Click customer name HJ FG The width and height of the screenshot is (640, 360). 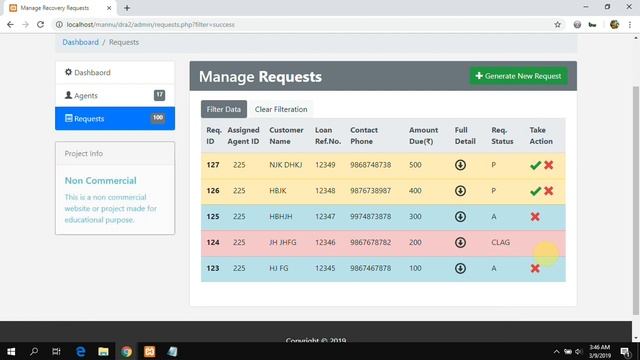[x=278, y=268]
